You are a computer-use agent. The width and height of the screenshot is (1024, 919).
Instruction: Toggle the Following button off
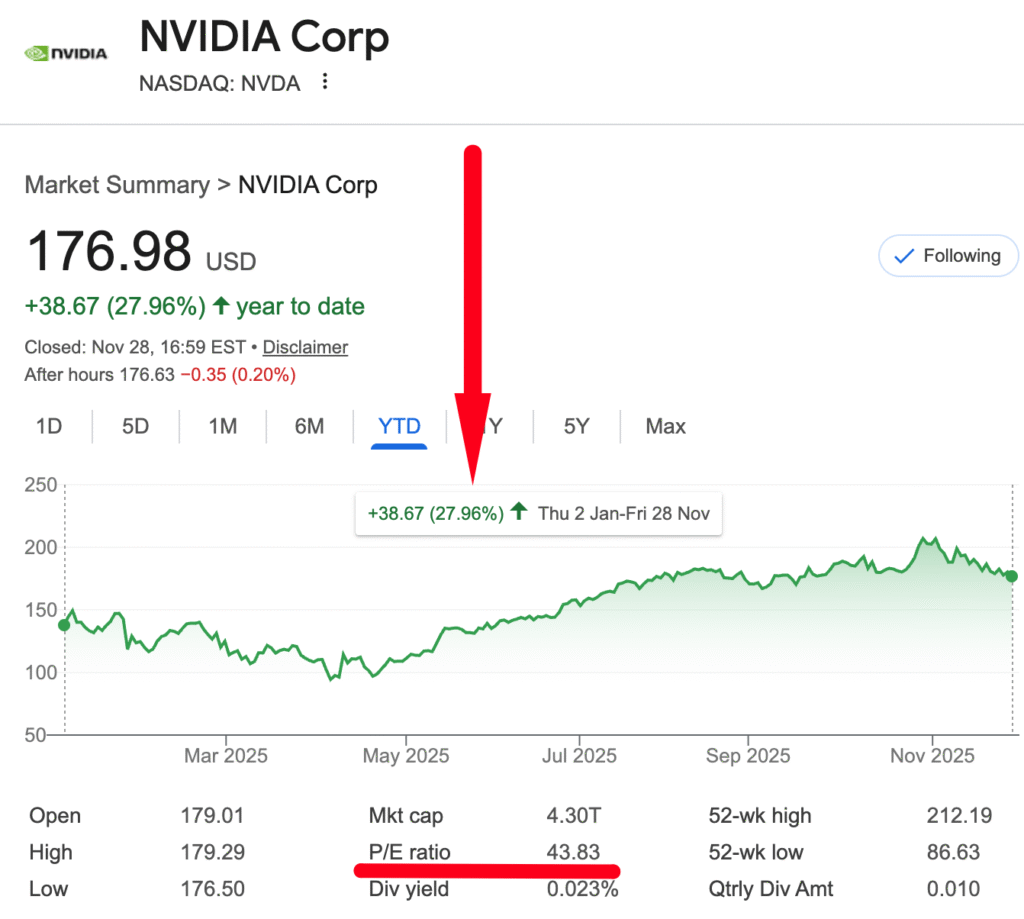coord(948,256)
